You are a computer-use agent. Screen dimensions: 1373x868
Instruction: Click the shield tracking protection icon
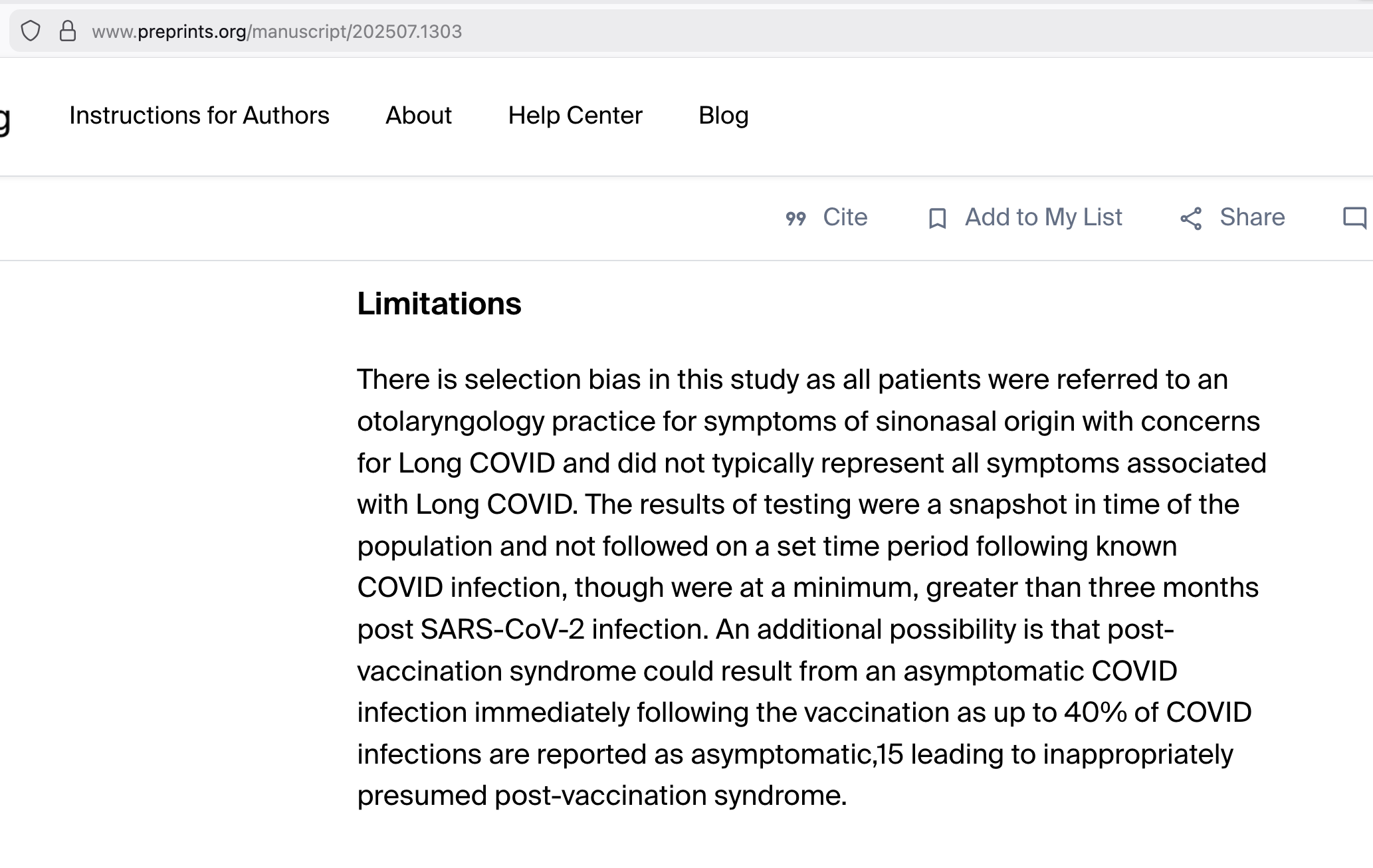click(31, 31)
